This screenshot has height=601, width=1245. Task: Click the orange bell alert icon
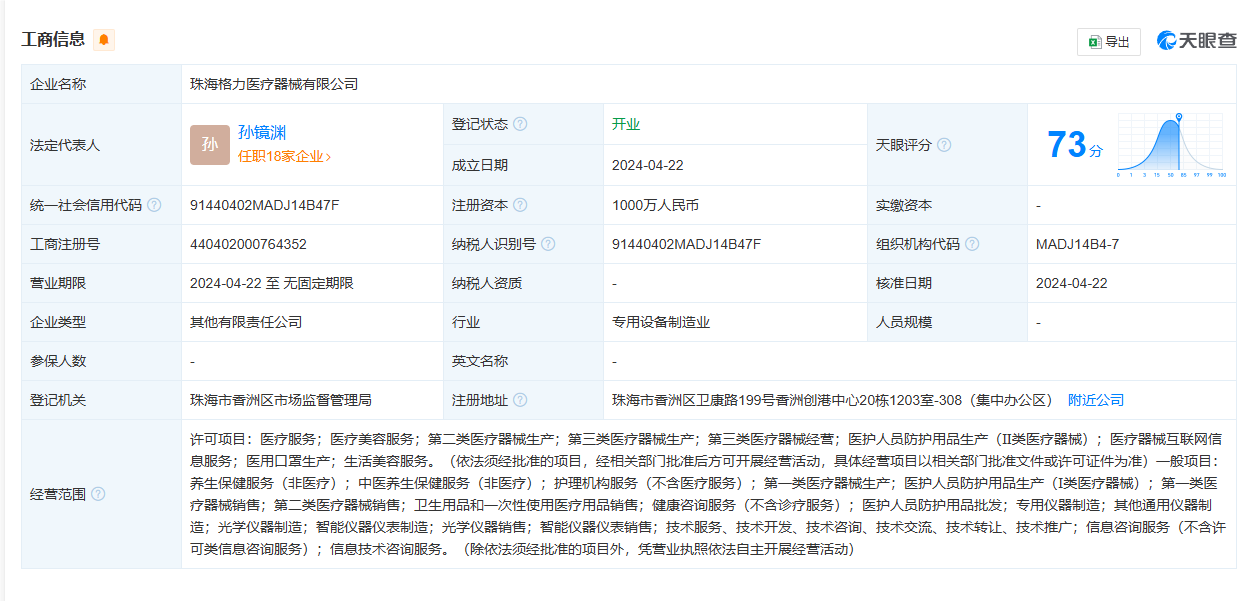104,40
